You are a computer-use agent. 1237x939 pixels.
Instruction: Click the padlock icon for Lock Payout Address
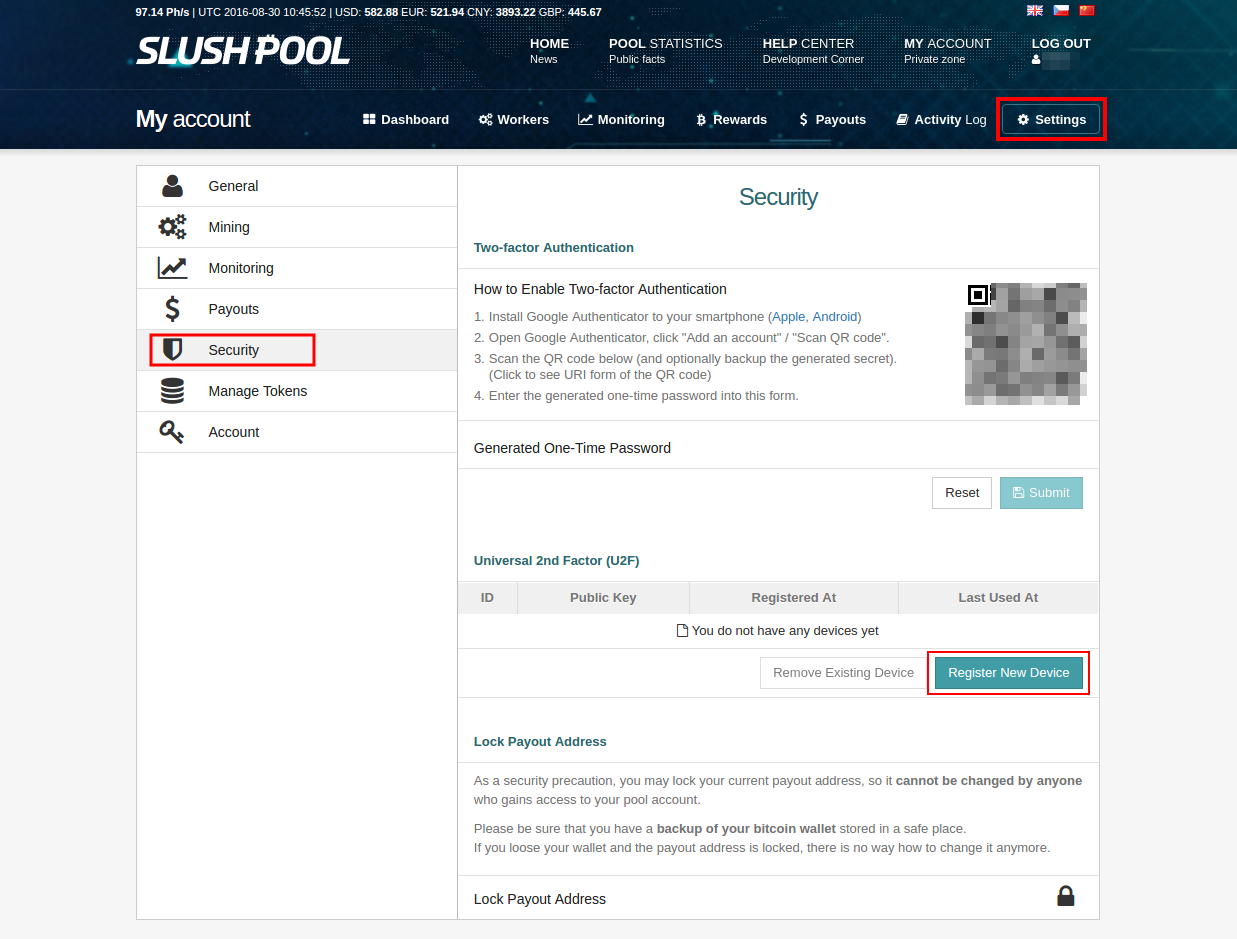[x=1065, y=895]
